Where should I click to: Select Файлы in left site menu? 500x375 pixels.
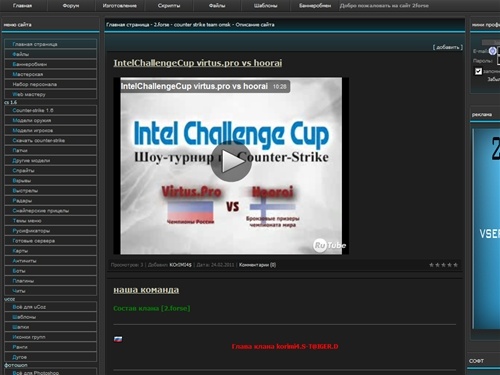click(51, 54)
